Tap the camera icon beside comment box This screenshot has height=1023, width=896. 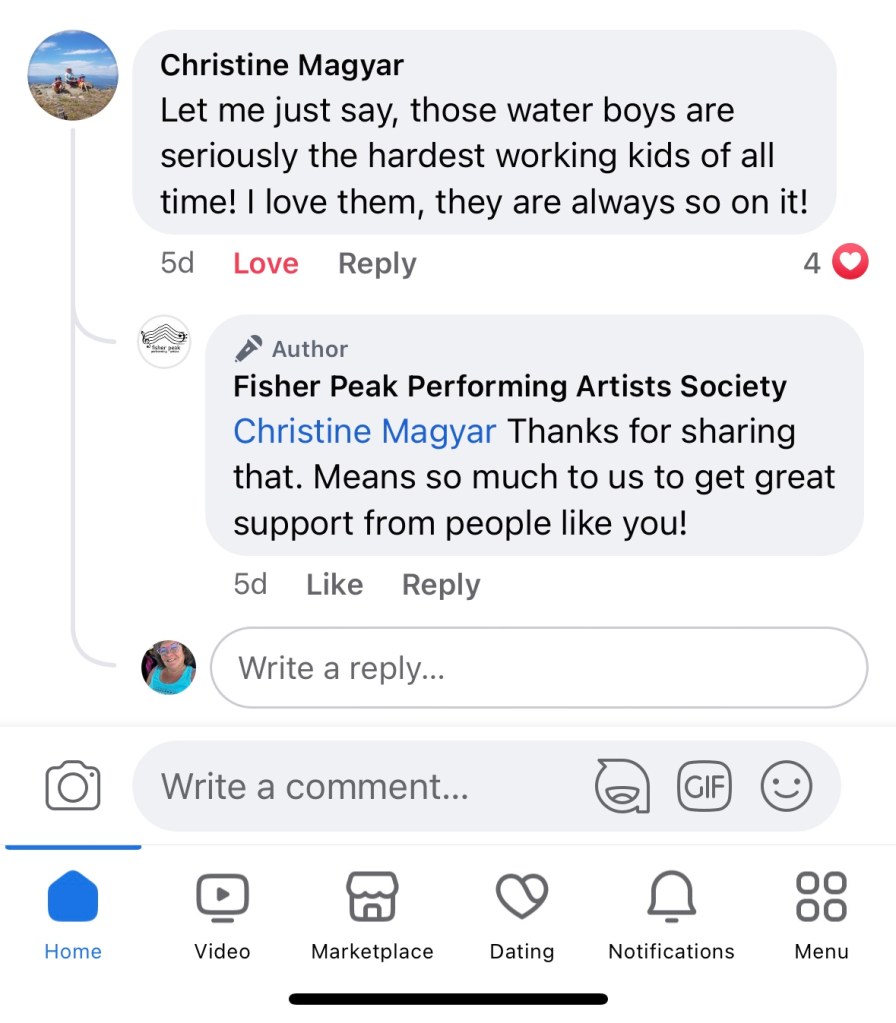point(73,786)
